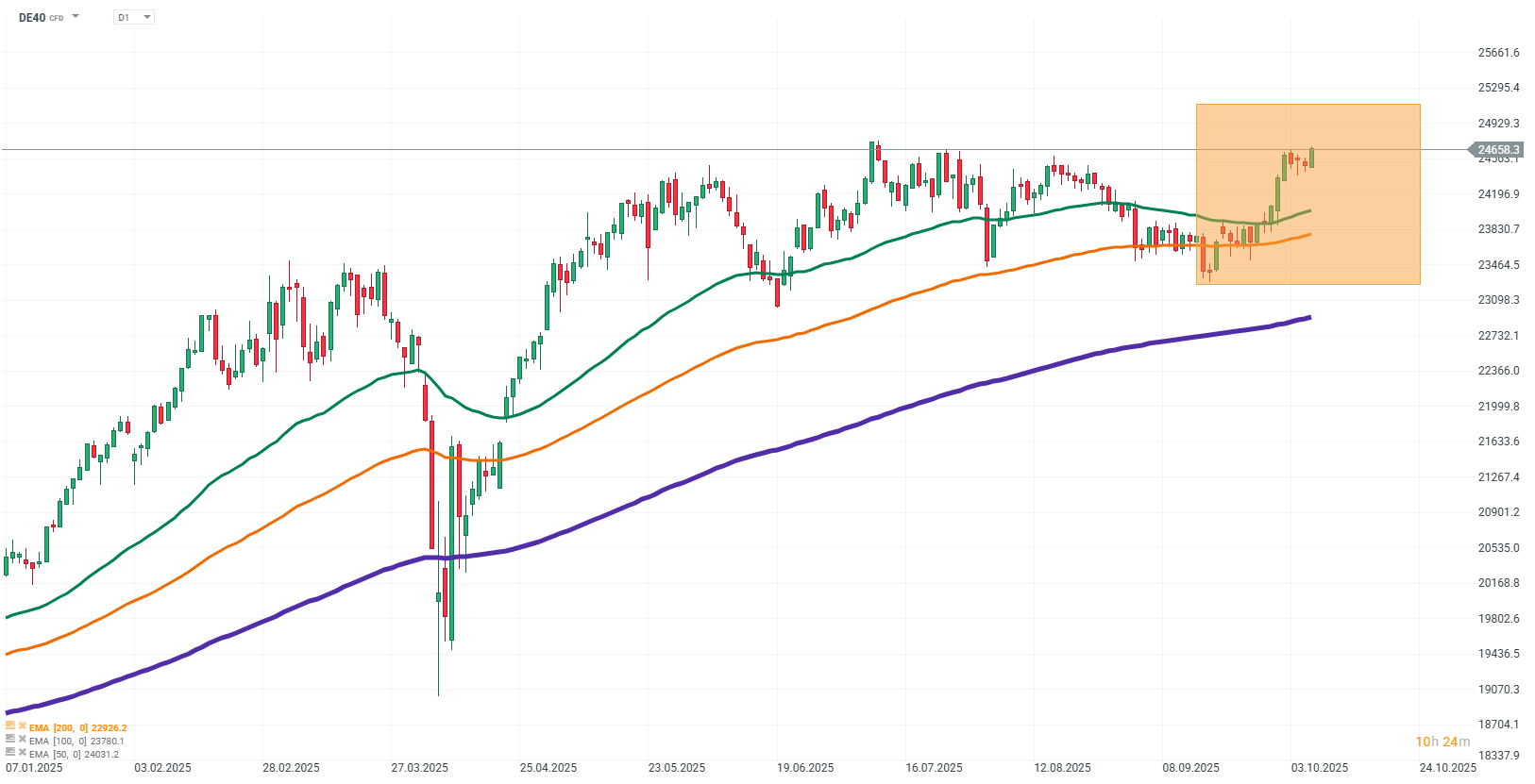Click the DE40 symbol name
Screen dimensions: 1535x784
point(32,17)
